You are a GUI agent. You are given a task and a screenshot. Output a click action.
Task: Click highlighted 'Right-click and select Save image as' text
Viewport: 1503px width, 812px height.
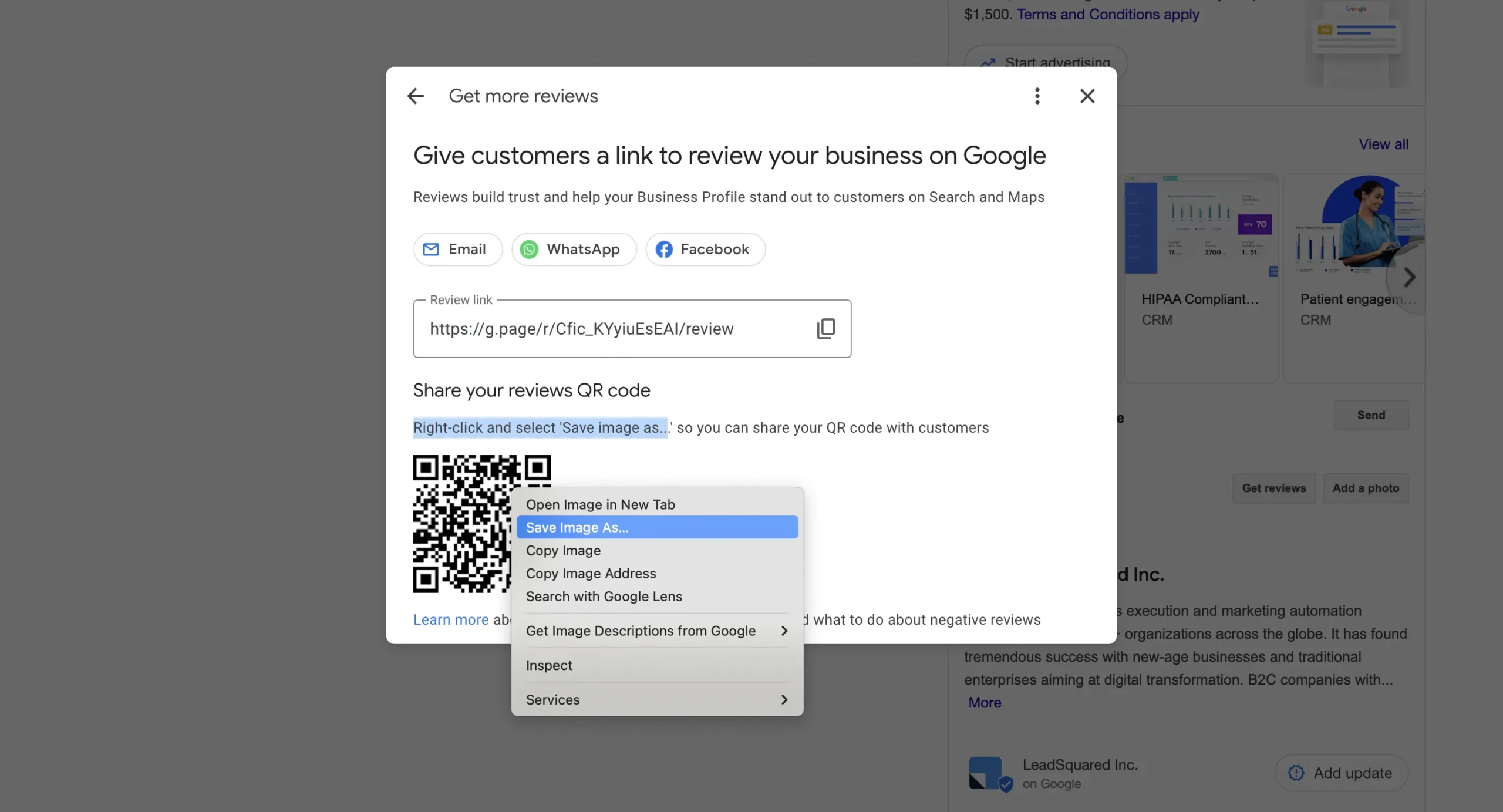tap(540, 427)
